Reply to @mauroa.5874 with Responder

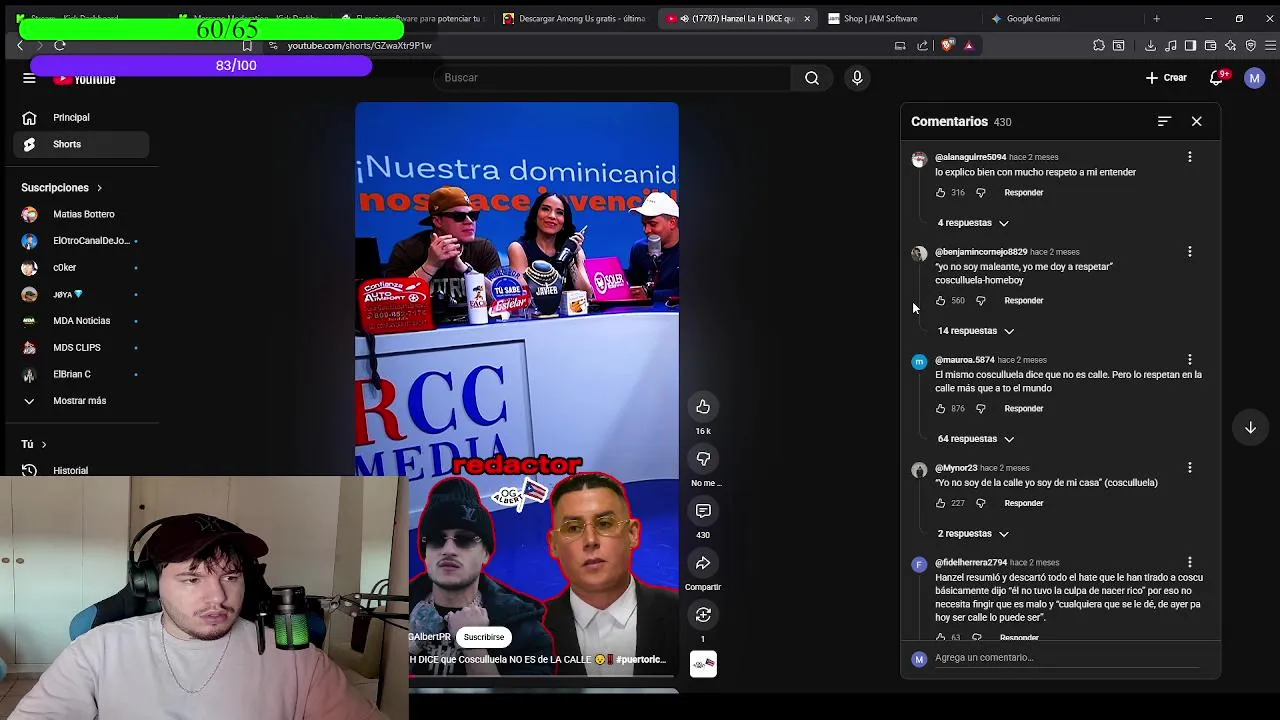(1023, 409)
